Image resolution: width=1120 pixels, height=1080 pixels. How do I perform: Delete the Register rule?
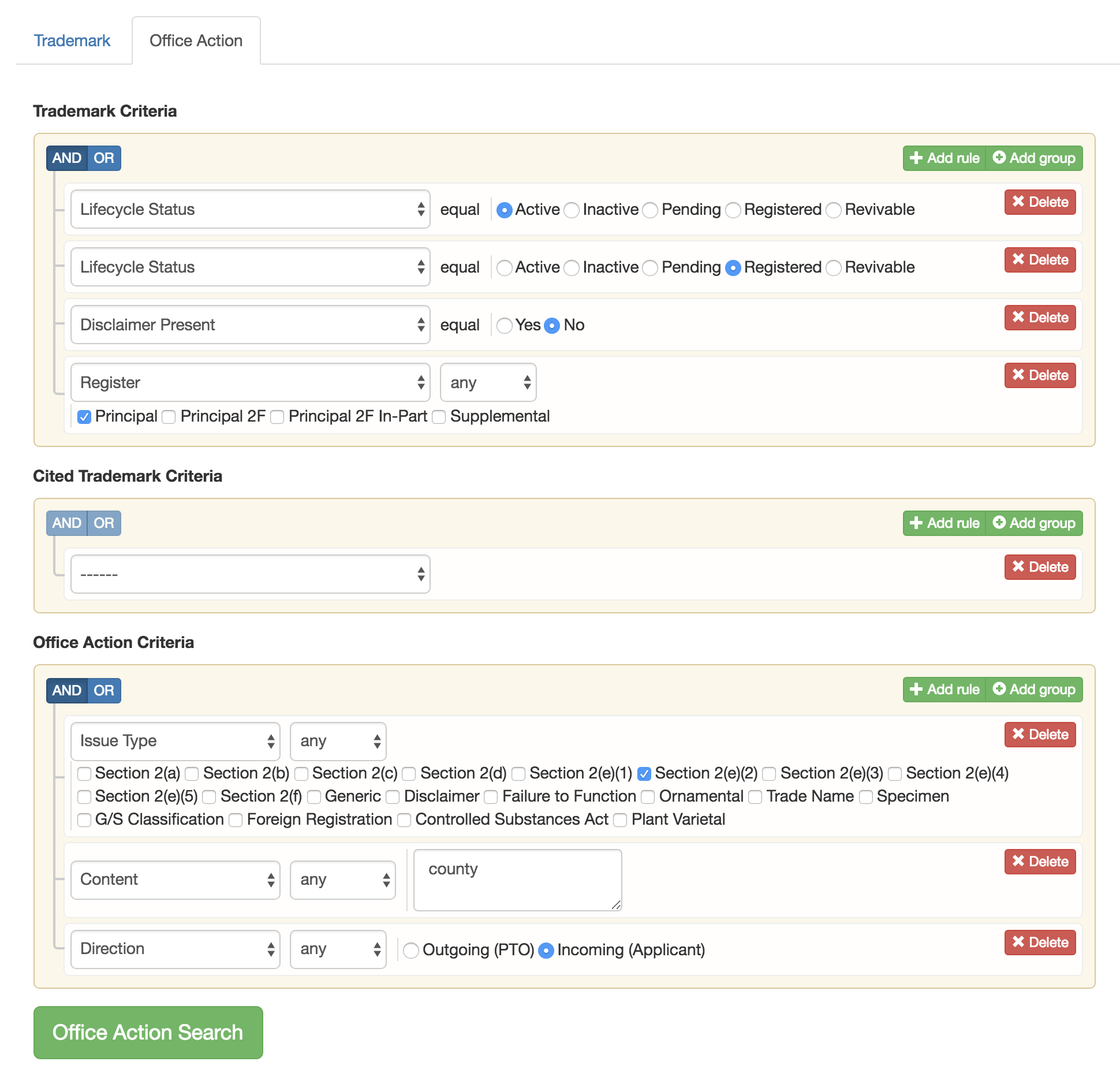(x=1040, y=375)
